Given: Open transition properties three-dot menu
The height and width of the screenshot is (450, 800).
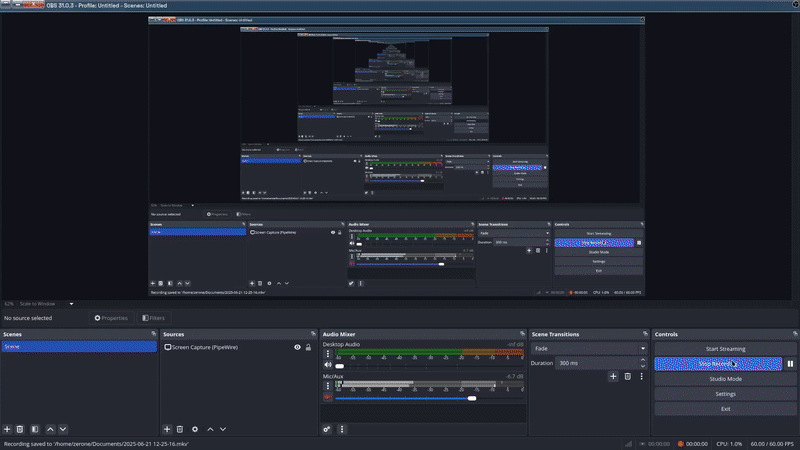Looking at the screenshot, I should [641, 377].
